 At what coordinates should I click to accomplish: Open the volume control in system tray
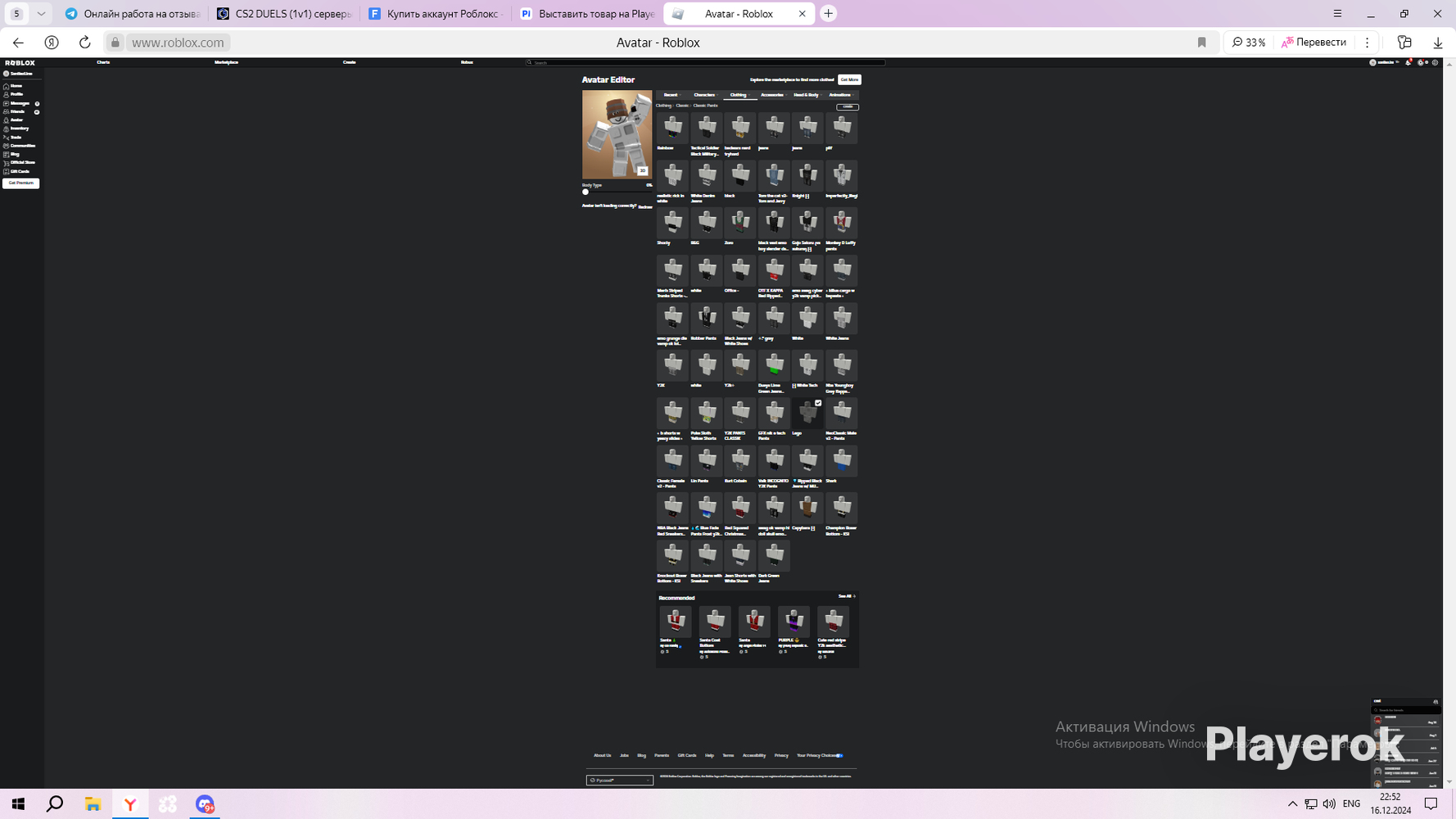coord(1329,804)
